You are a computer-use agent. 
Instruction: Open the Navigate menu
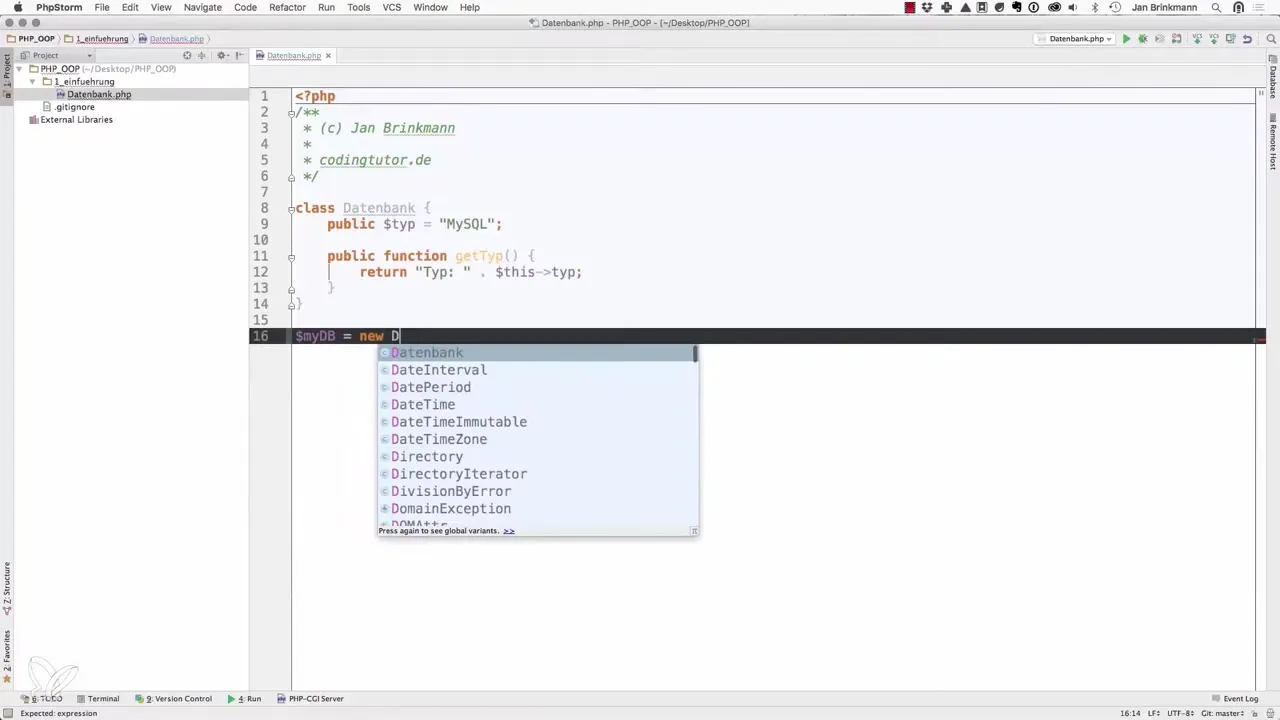[202, 7]
